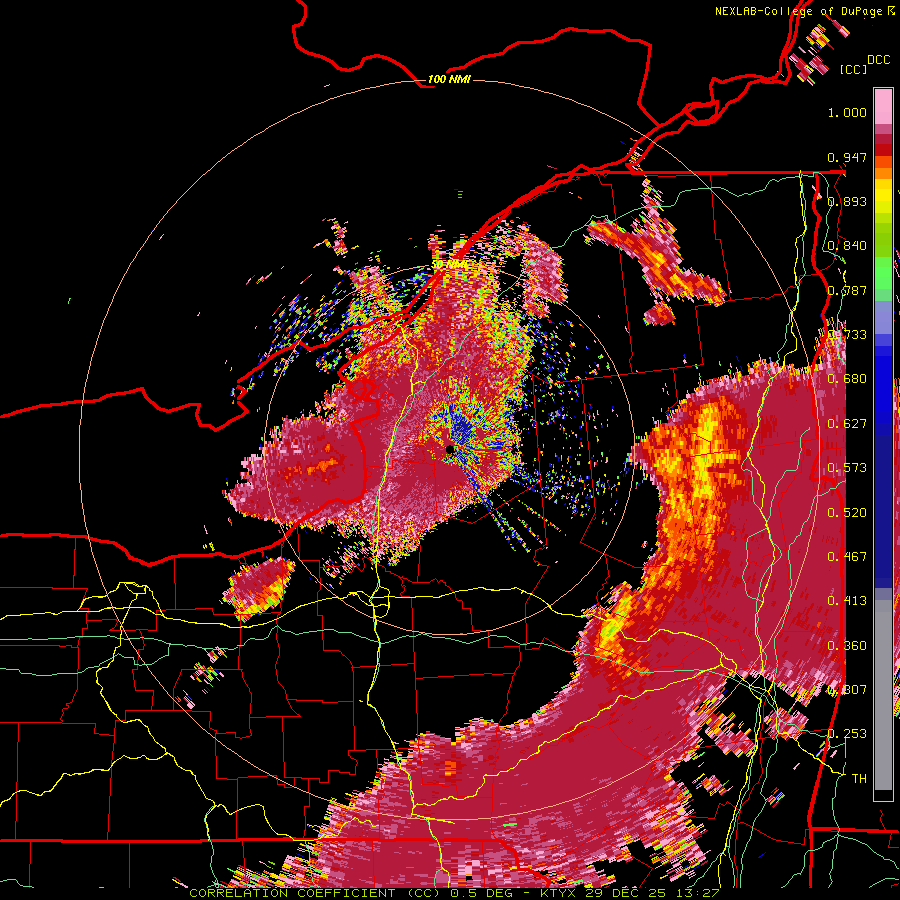
Task: Select the 0.360 scale value
Action: [847, 646]
